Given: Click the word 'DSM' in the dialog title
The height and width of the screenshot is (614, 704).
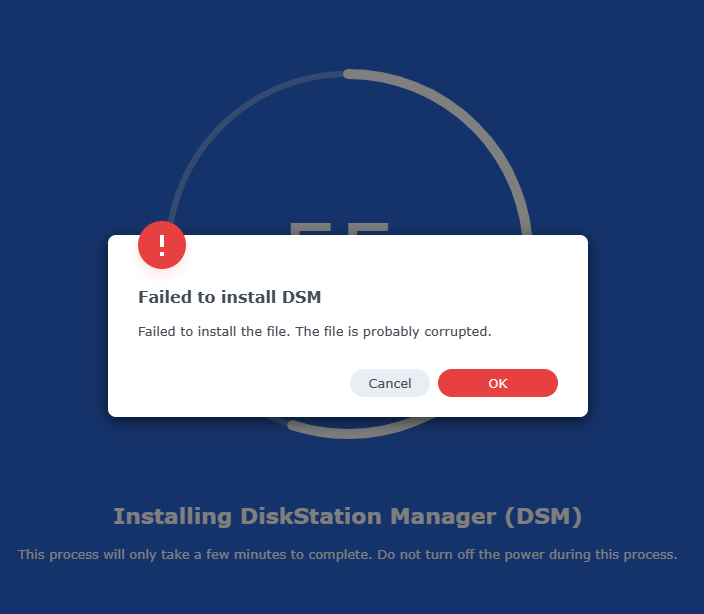Looking at the screenshot, I should tap(301, 297).
